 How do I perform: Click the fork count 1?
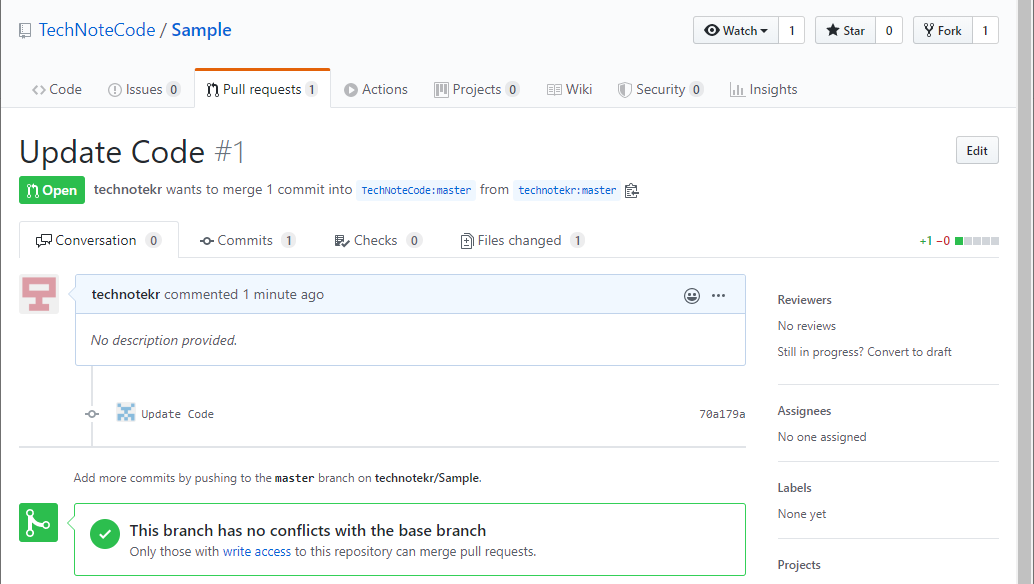[x=985, y=30]
